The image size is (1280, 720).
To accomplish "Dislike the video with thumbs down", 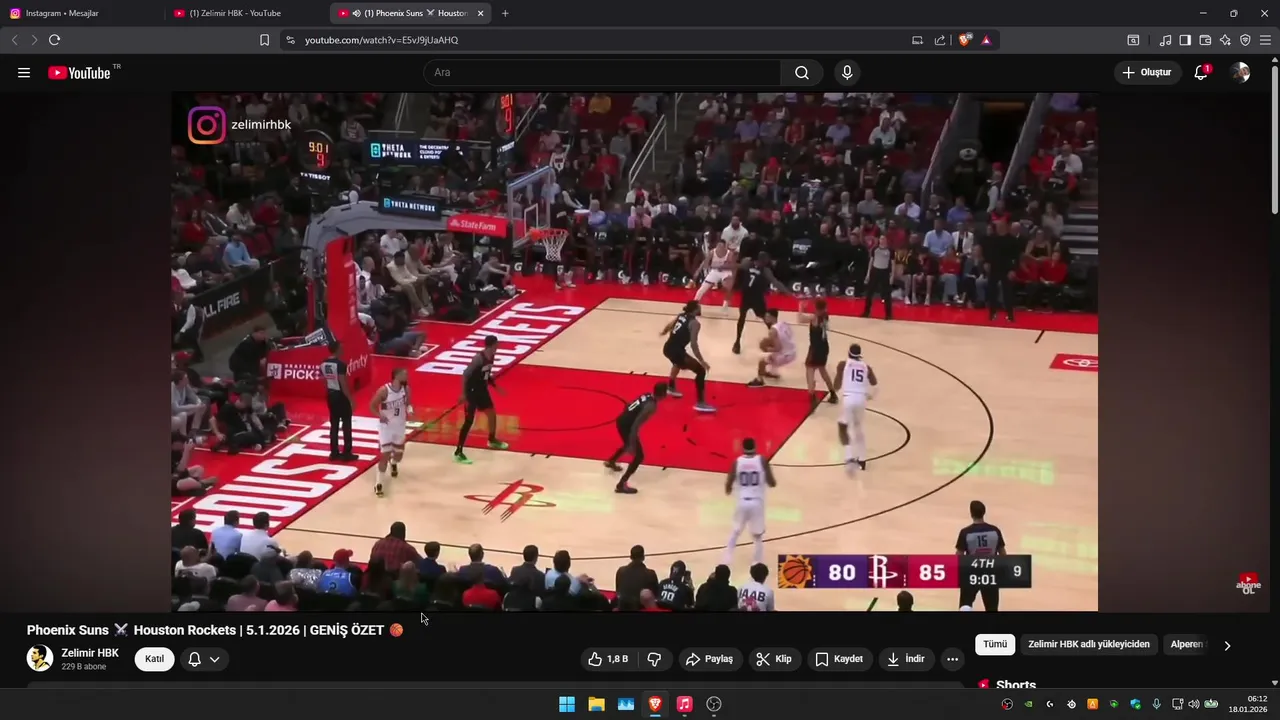I will pyautogui.click(x=654, y=659).
